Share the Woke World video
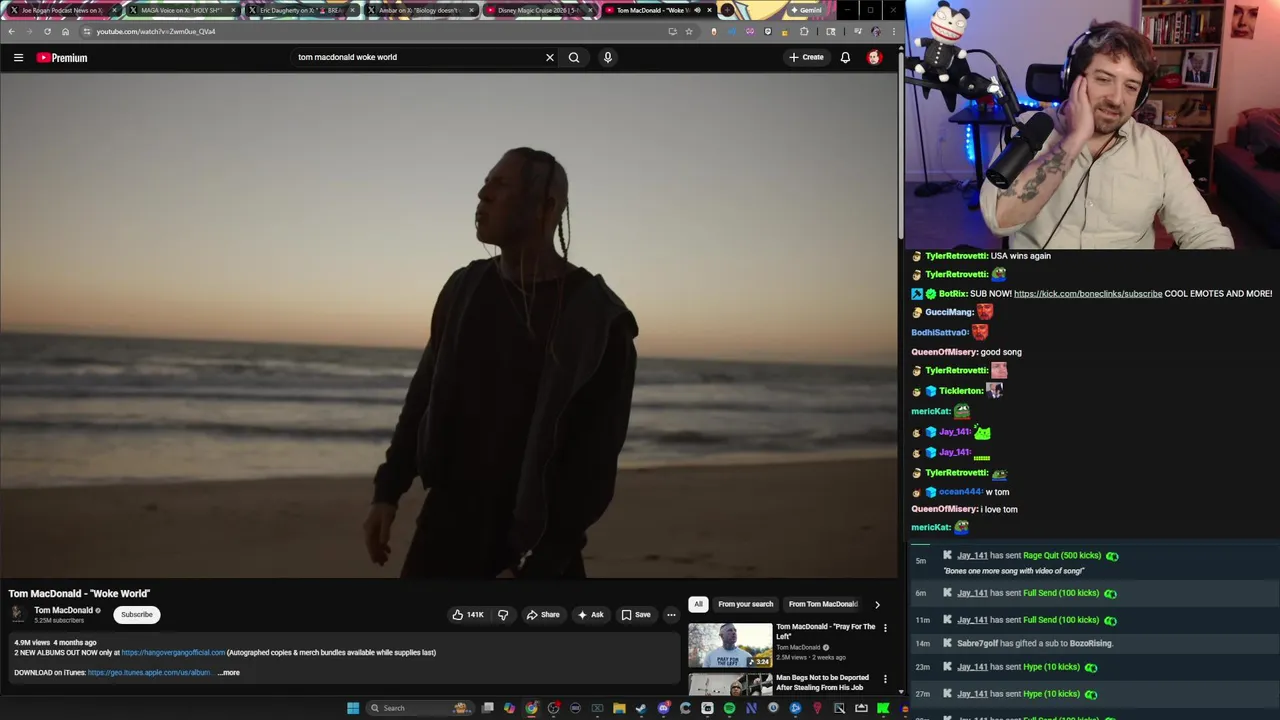The width and height of the screenshot is (1280, 720). [x=543, y=615]
